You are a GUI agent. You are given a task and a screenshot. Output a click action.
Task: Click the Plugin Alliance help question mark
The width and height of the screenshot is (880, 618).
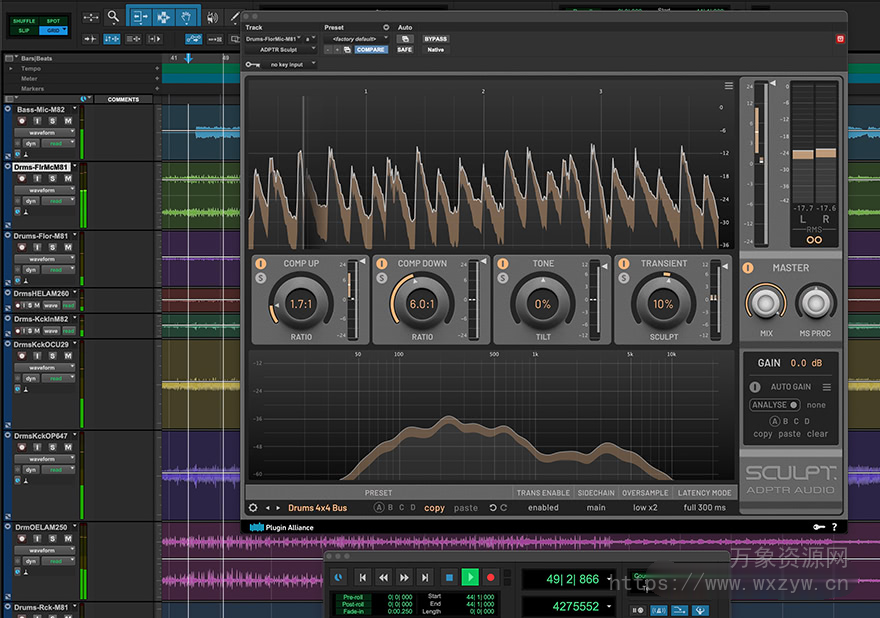(834, 528)
